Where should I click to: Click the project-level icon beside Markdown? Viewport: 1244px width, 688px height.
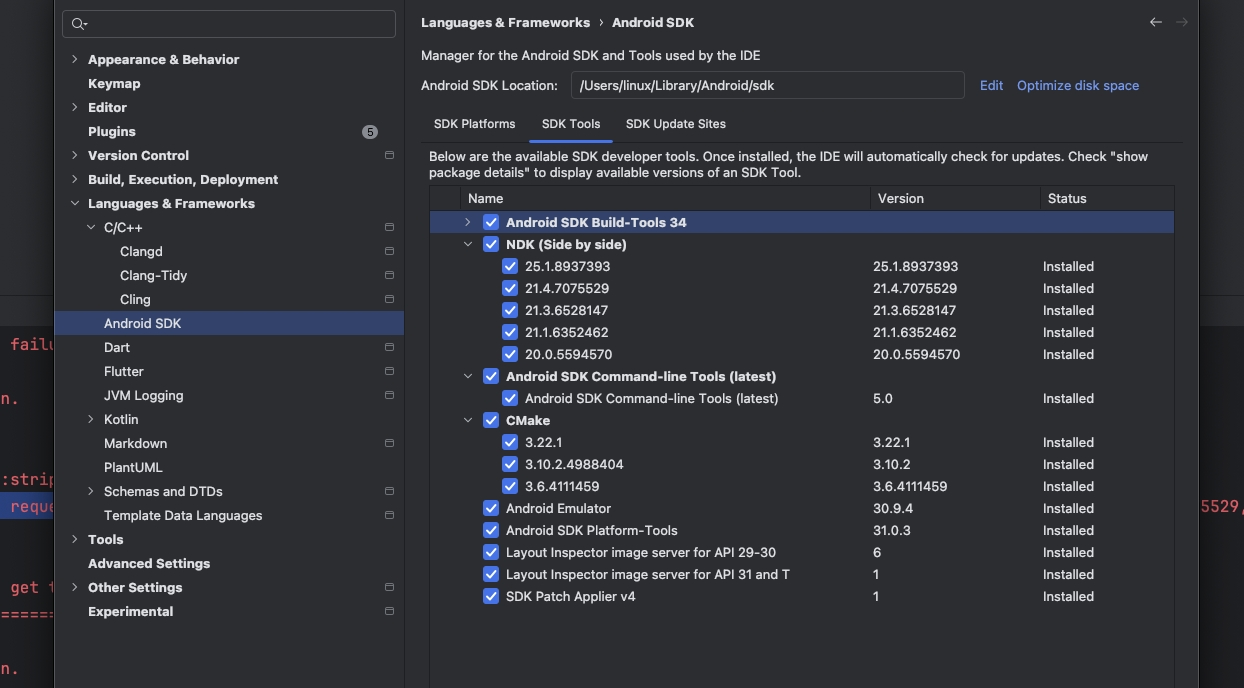coord(389,444)
